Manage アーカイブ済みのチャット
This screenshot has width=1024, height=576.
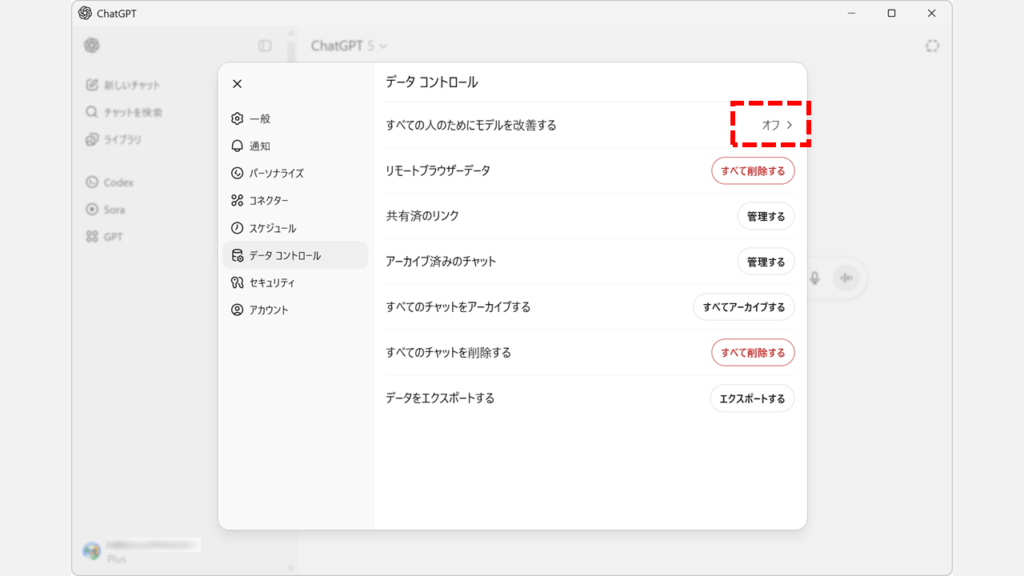tap(766, 262)
